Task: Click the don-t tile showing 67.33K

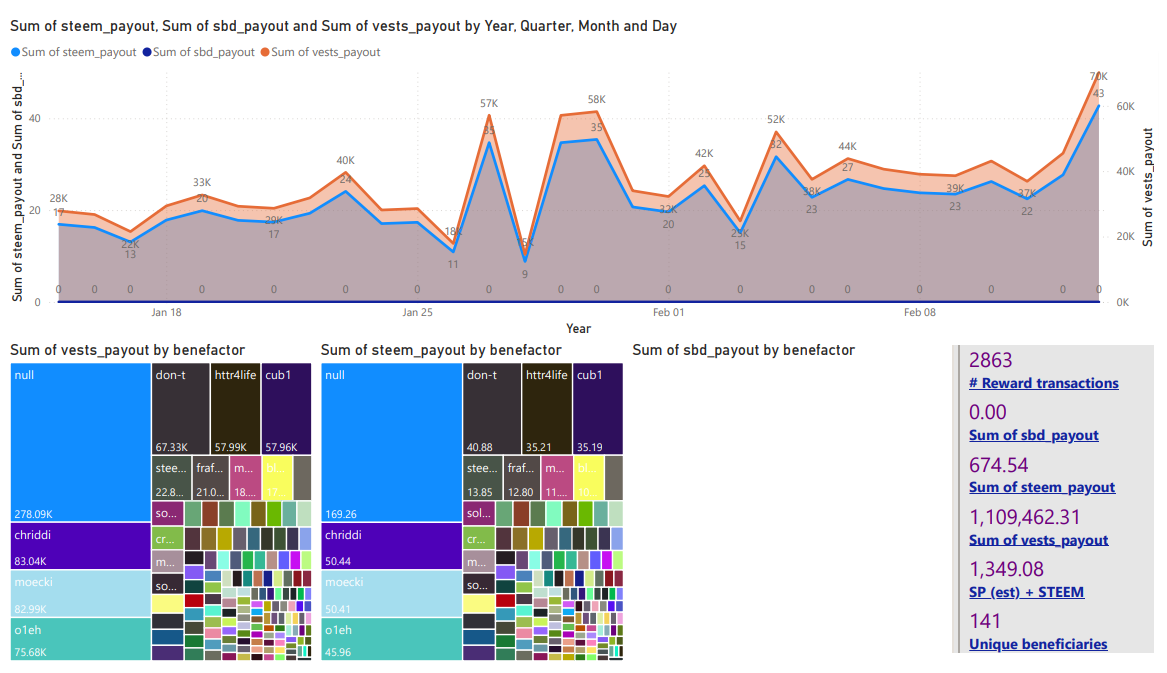Action: tap(181, 409)
